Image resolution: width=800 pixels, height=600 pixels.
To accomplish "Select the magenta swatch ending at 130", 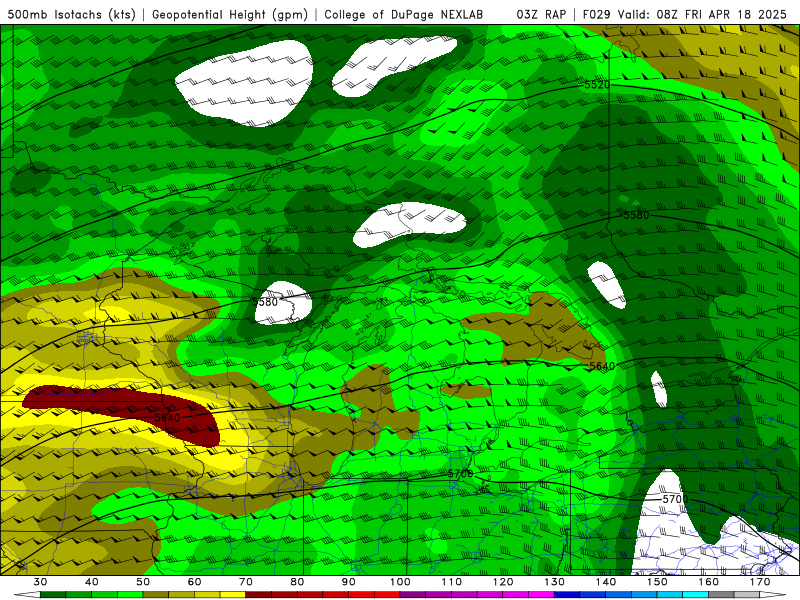I will pyautogui.click(x=541, y=595).
